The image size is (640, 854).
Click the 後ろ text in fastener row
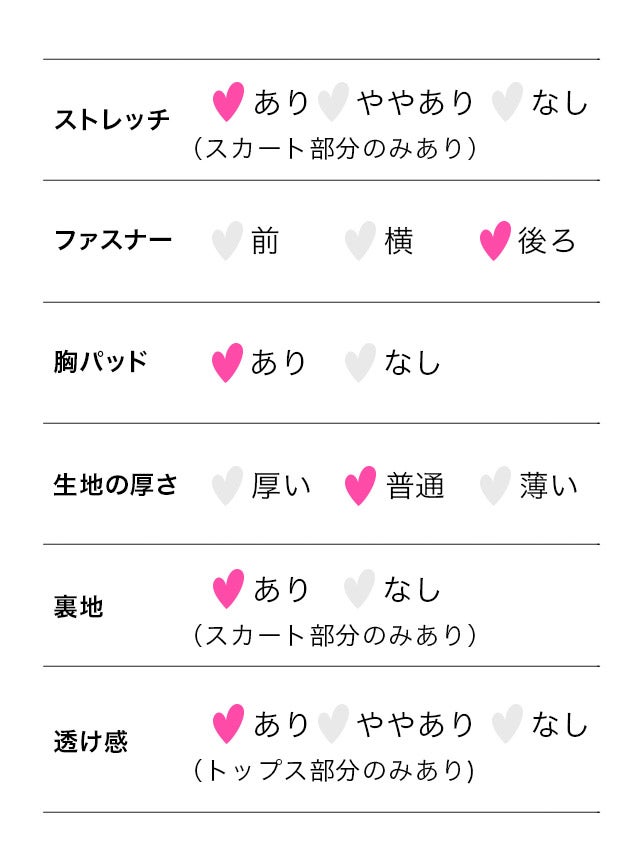click(x=546, y=241)
